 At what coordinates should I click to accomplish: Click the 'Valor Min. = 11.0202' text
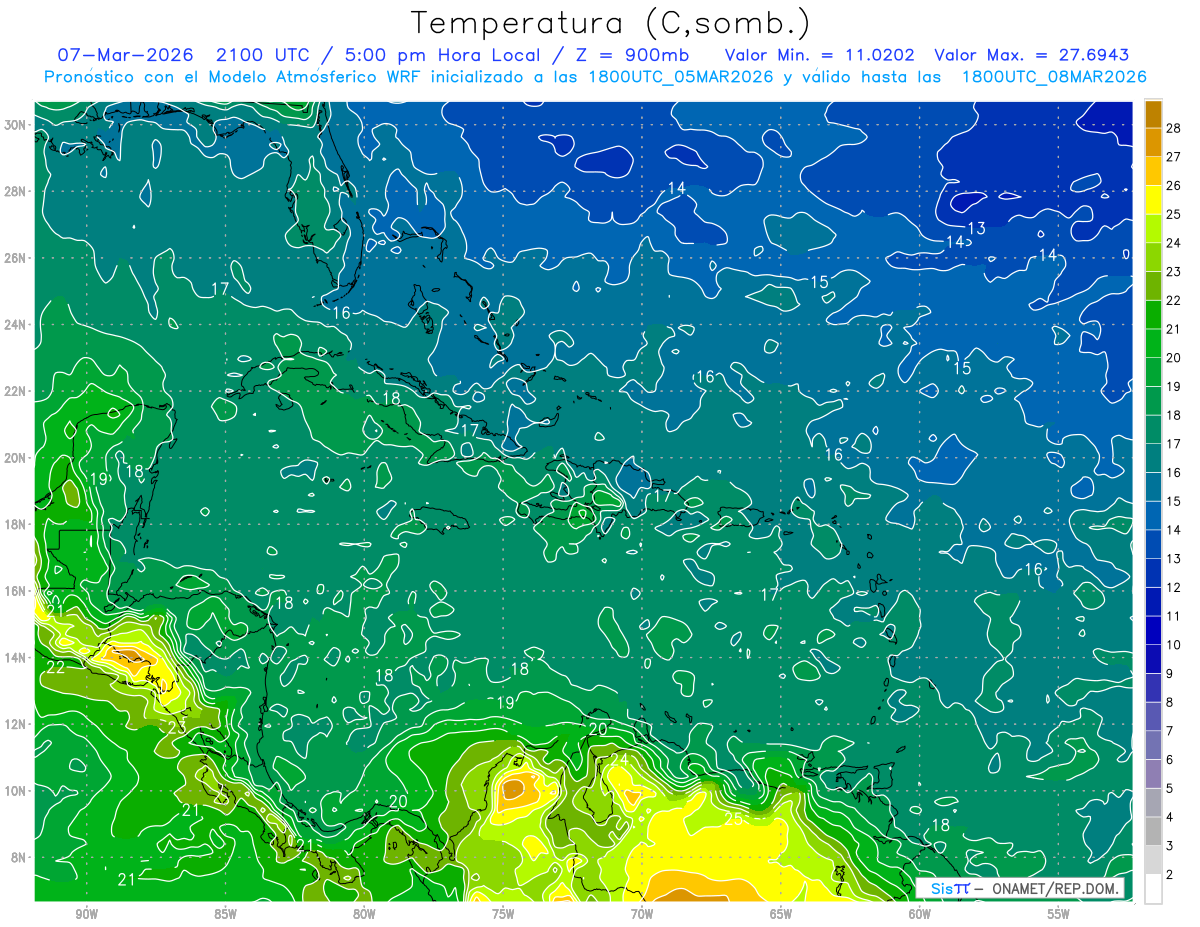pyautogui.click(x=821, y=55)
